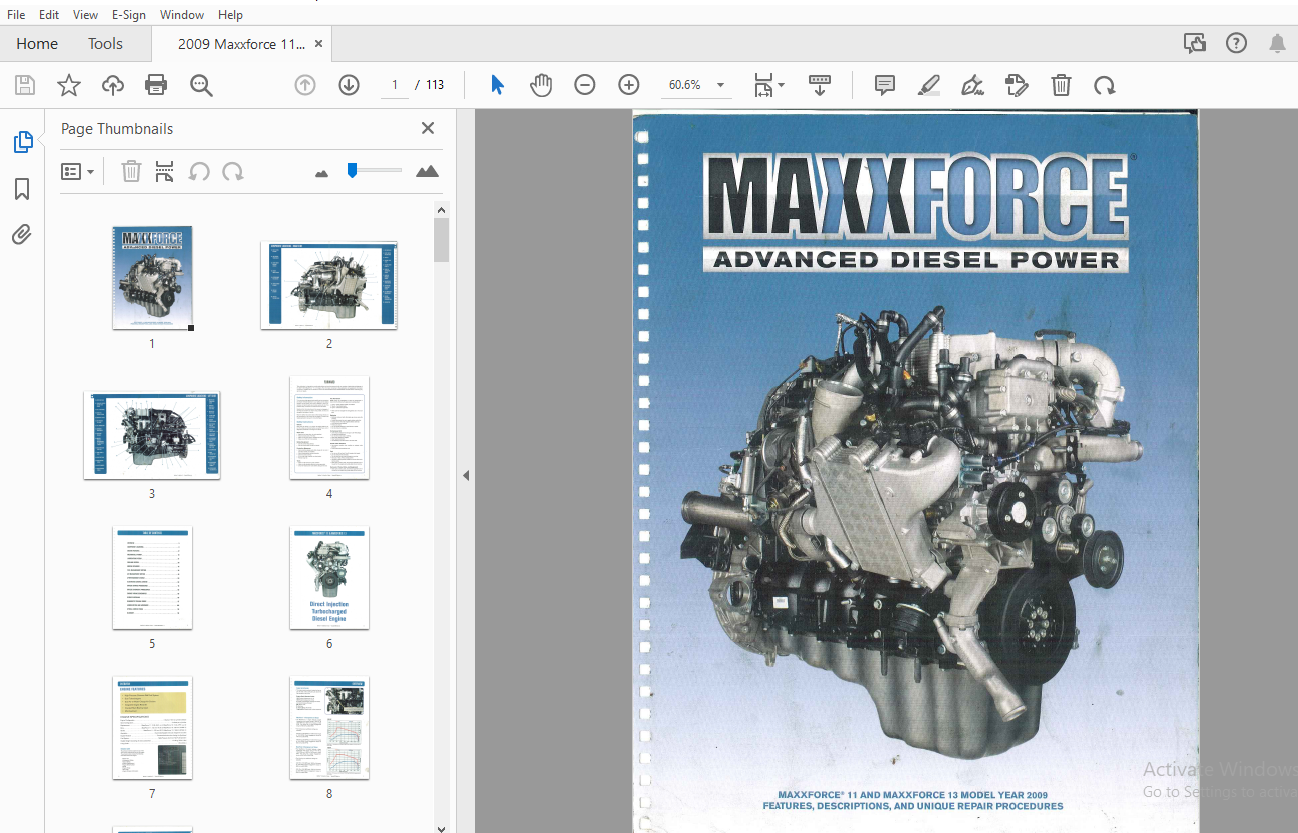Screen dimensions: 1298x833
Task: Close the 2009 Maxxforce document tab
Action: click(x=318, y=44)
